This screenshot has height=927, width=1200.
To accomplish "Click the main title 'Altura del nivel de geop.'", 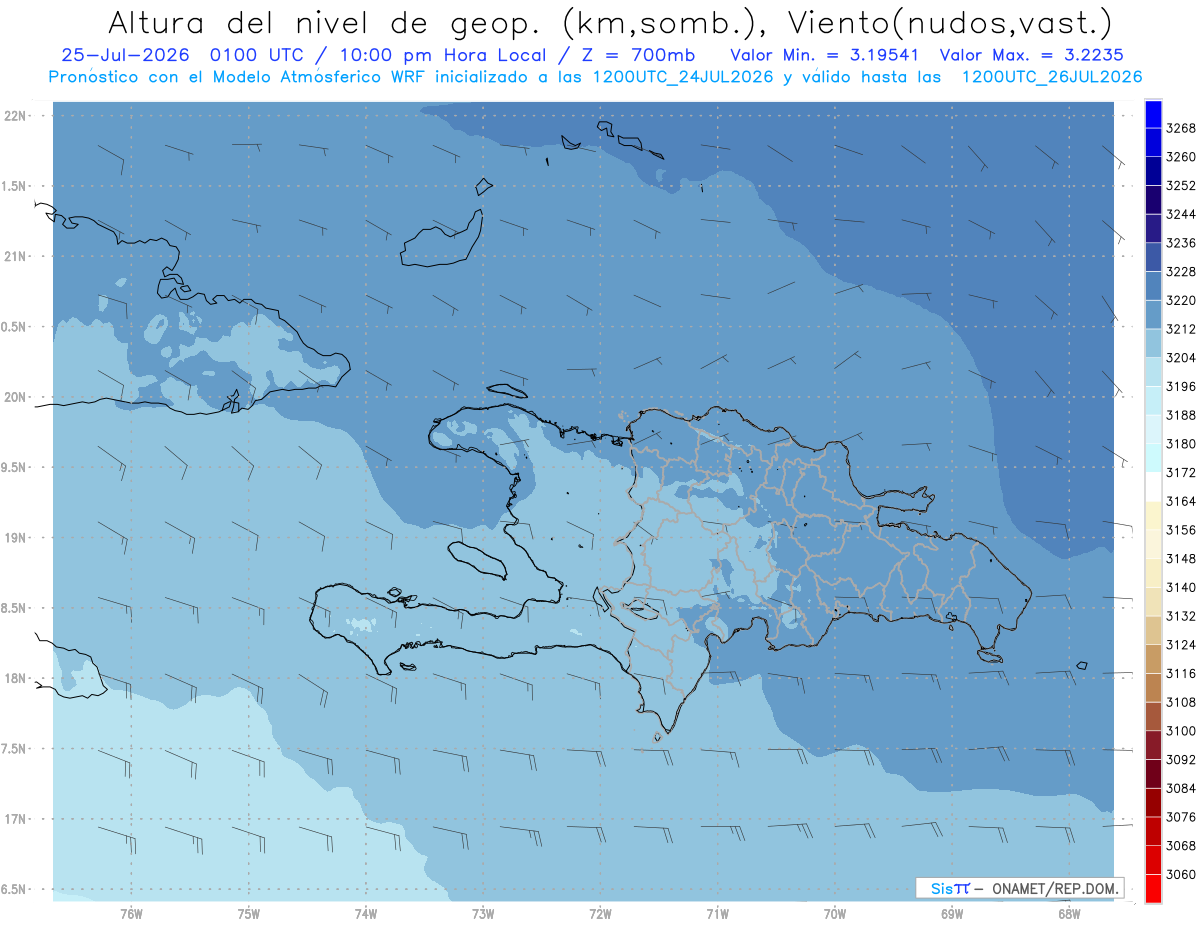I will point(327,22).
